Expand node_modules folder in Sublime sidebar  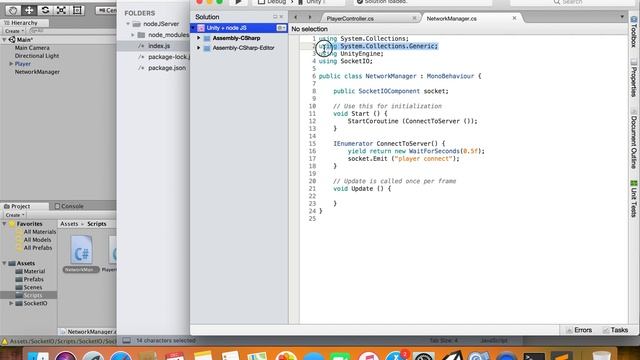(x=133, y=35)
